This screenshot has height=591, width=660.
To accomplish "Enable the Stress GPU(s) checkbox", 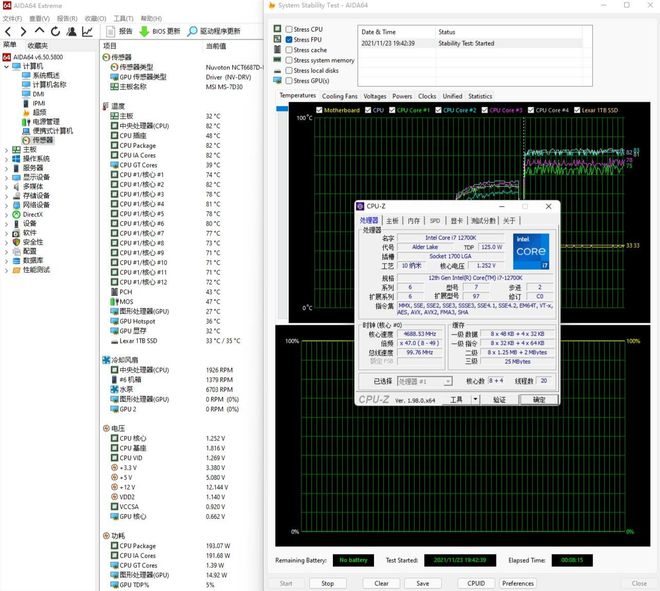I will tap(289, 80).
